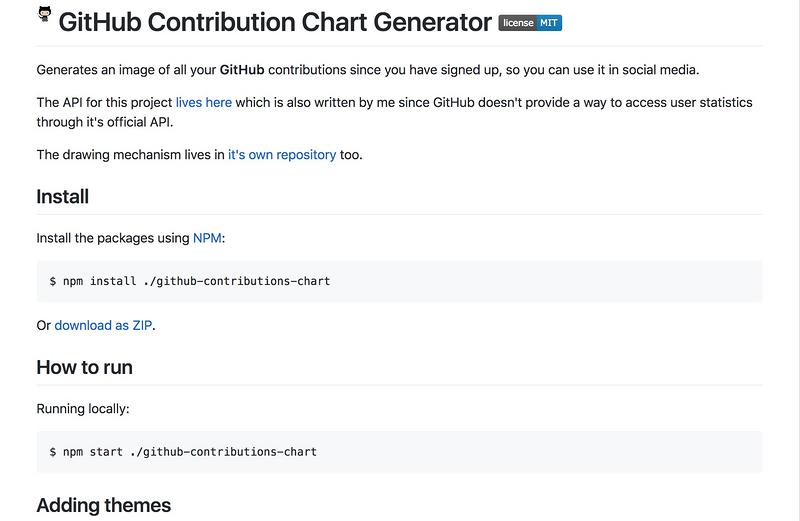
Task: Click the 'Running locally:' text
Action: (83, 409)
